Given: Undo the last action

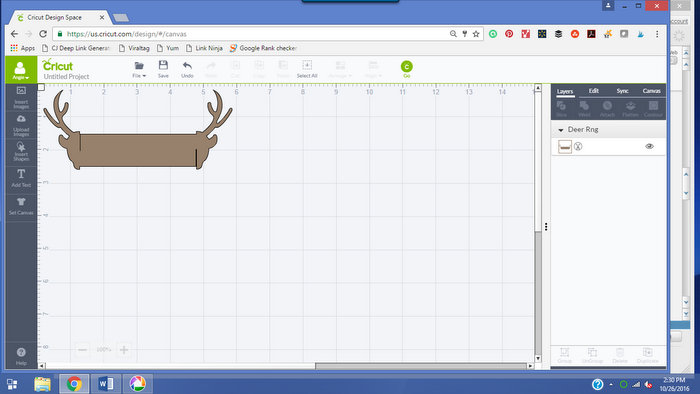Looking at the screenshot, I should point(187,69).
